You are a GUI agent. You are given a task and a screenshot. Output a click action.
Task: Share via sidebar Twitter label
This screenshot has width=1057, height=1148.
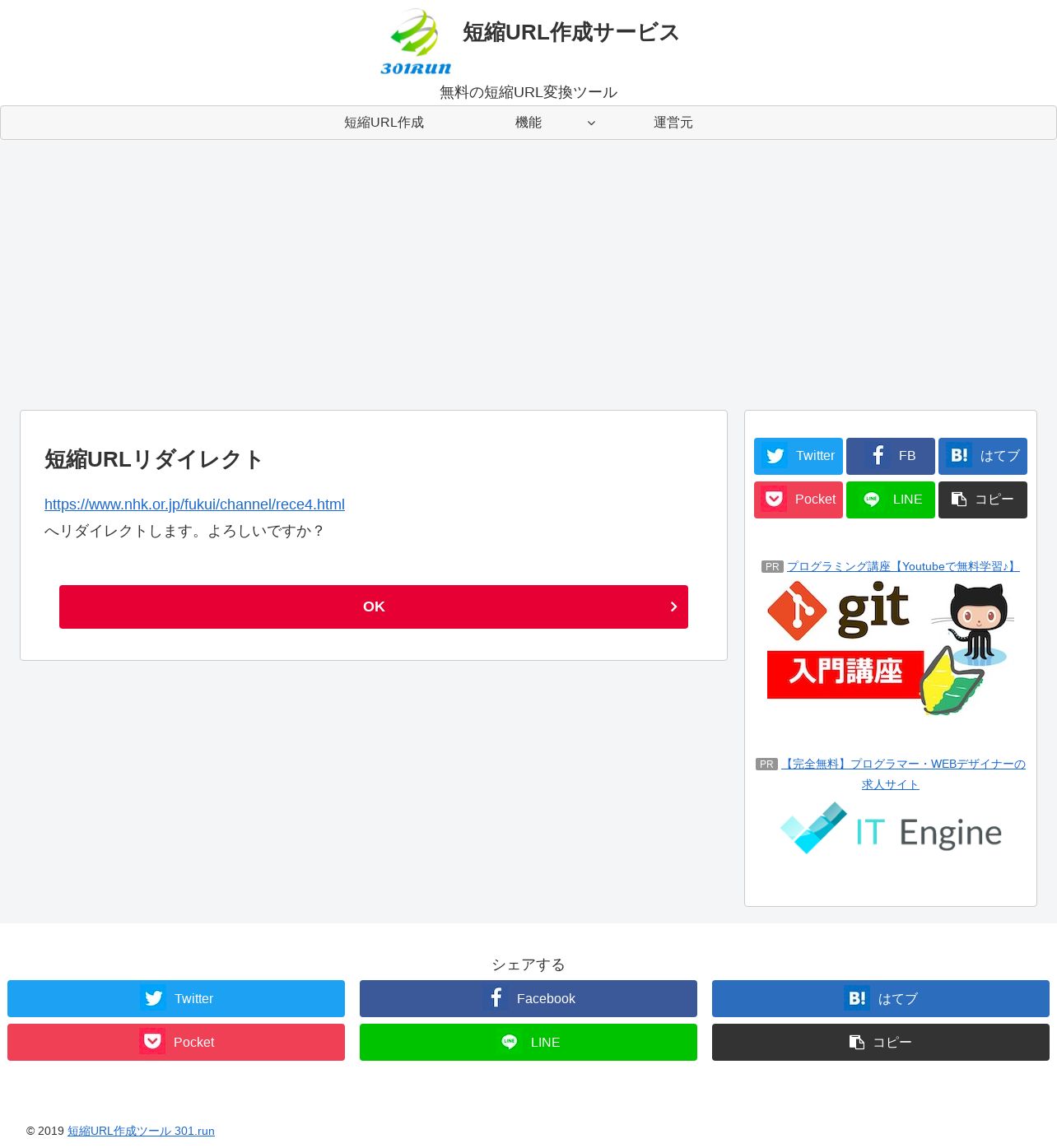click(x=815, y=456)
